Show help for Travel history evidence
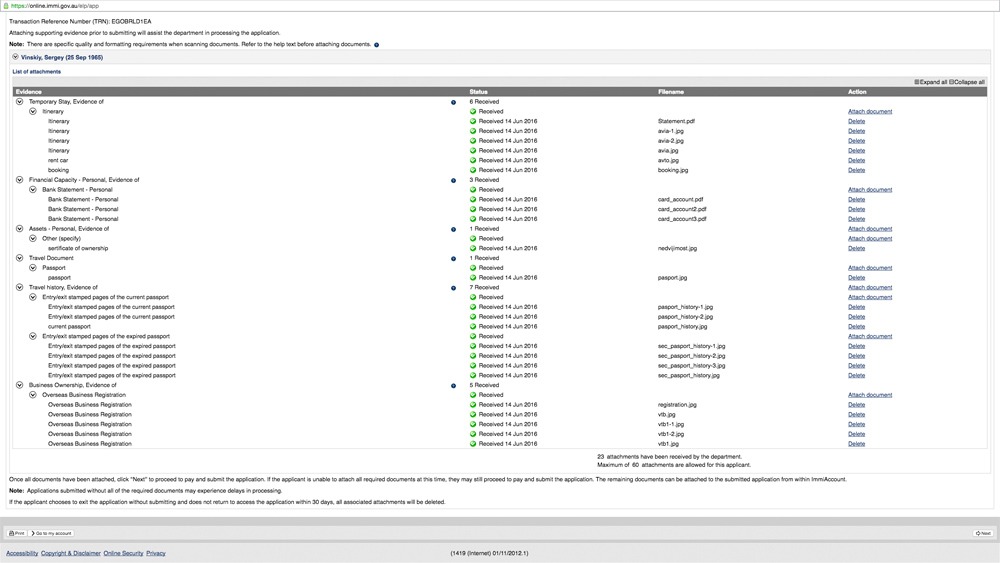Screen dimensions: 1000x563 pos(453,288)
